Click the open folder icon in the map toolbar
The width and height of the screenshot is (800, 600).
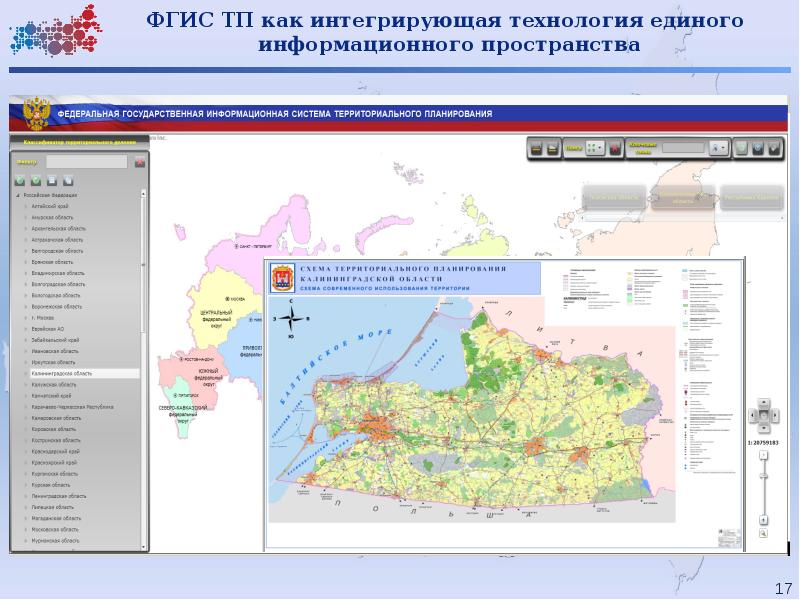[x=552, y=148]
